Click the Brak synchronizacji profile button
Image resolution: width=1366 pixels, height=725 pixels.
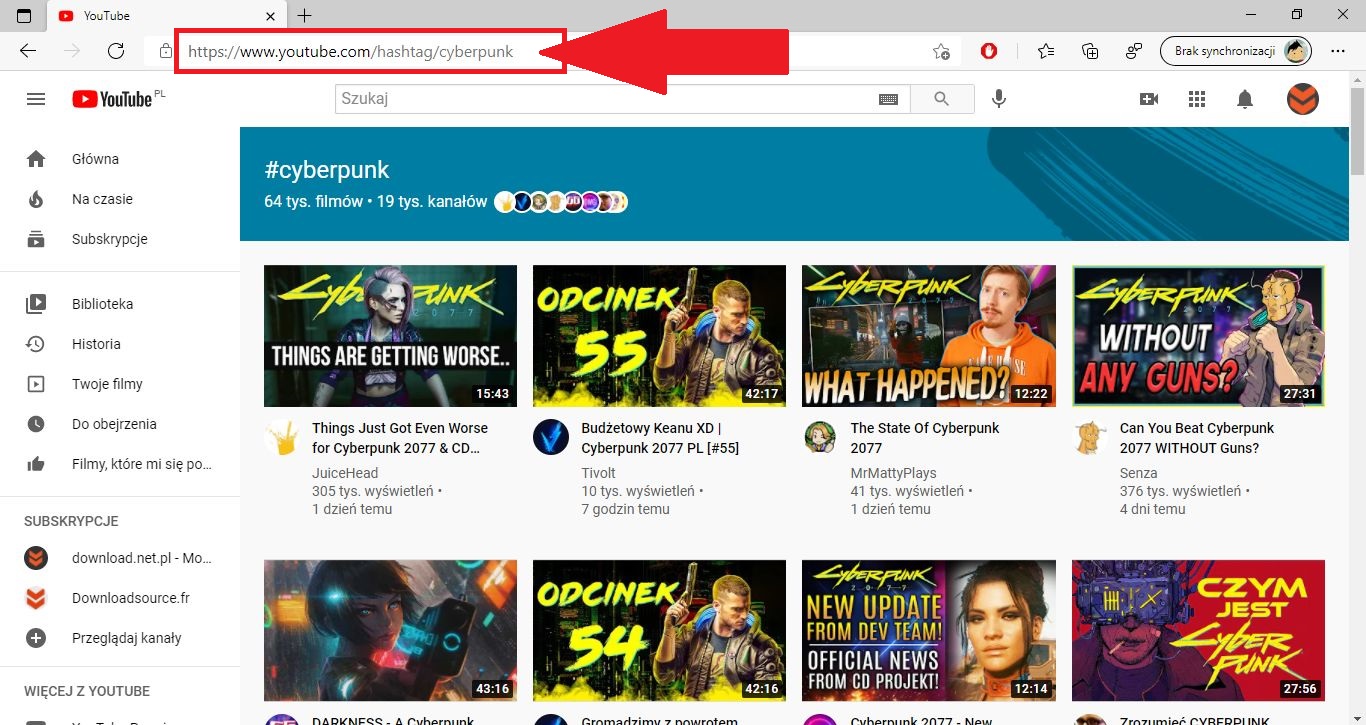click(x=1235, y=51)
